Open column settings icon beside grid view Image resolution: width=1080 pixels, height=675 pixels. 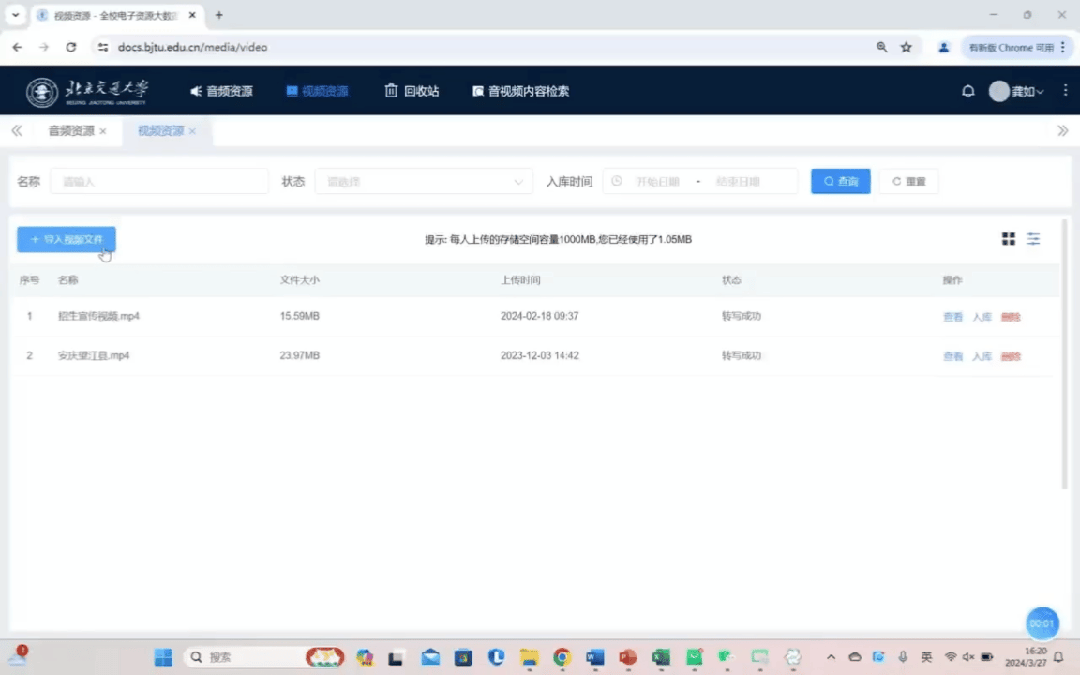tap(1033, 239)
